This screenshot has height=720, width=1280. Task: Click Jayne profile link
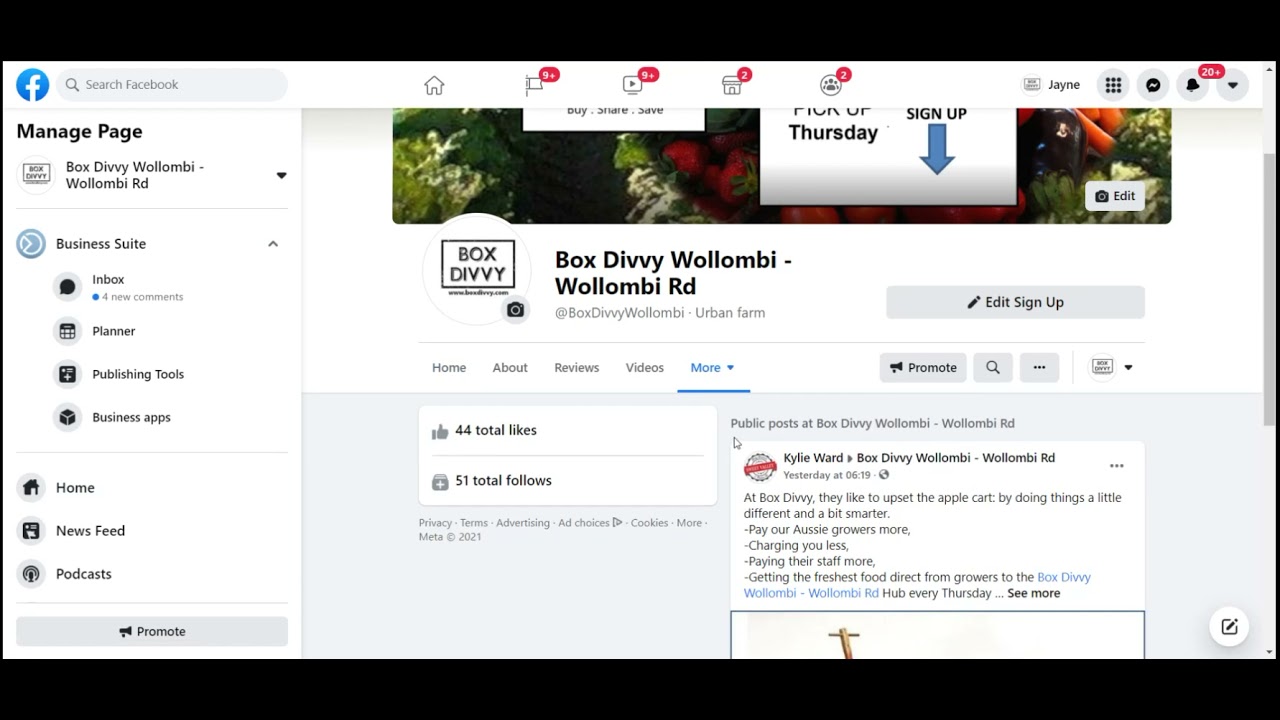point(1052,85)
